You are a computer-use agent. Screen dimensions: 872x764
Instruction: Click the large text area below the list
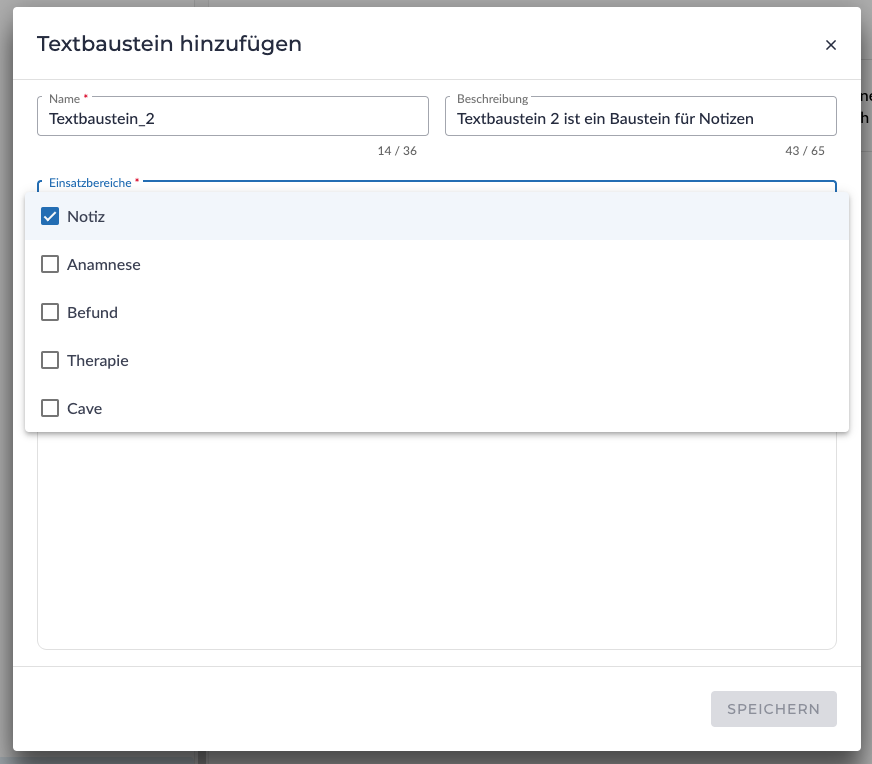(x=436, y=540)
